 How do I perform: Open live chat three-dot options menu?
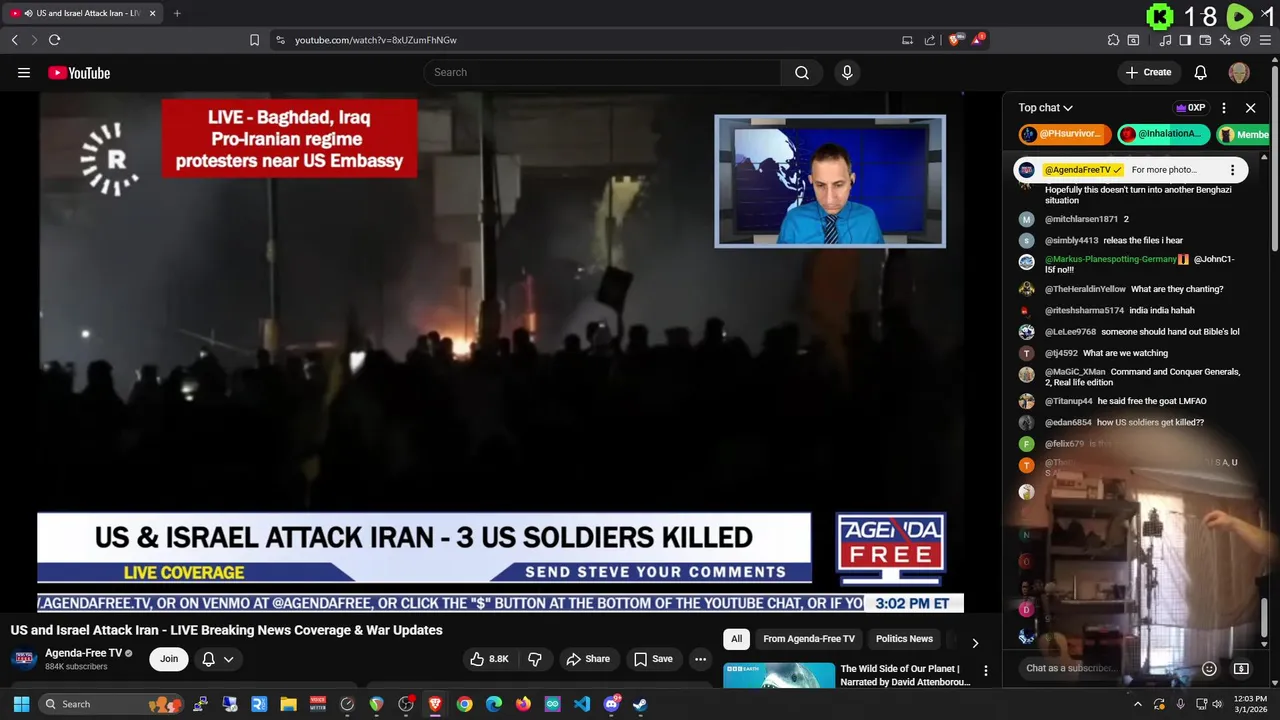coord(1224,108)
